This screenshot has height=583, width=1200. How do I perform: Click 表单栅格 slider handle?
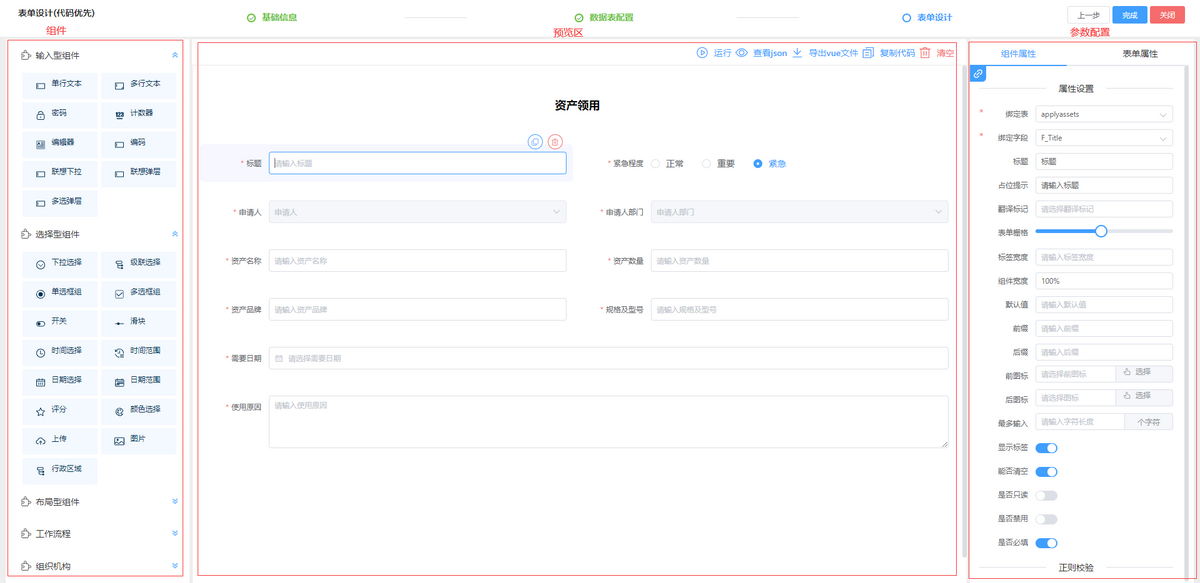click(x=1101, y=231)
